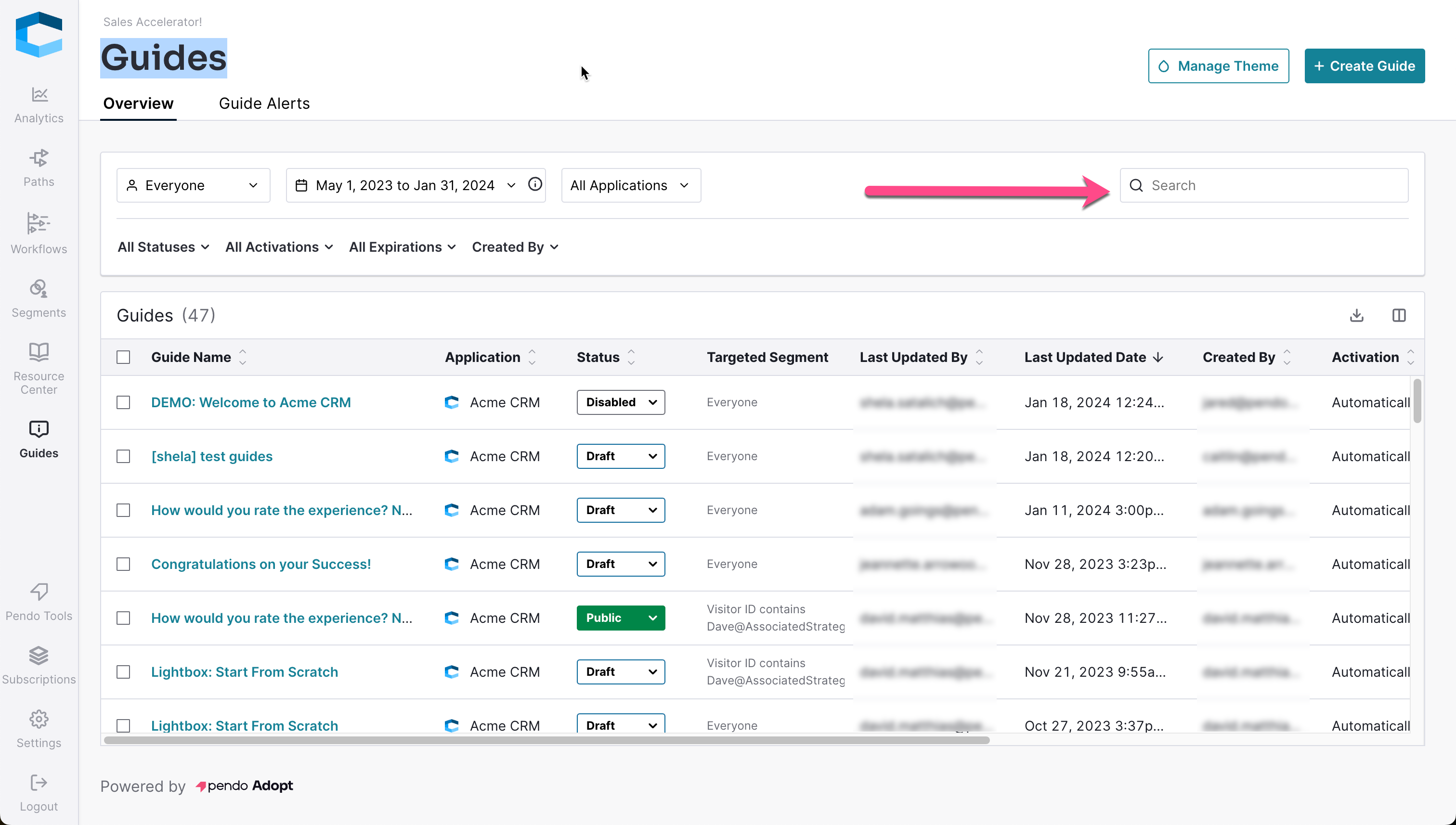1456x825 pixels.
Task: Open the Public status dropdown
Action: [621, 618]
